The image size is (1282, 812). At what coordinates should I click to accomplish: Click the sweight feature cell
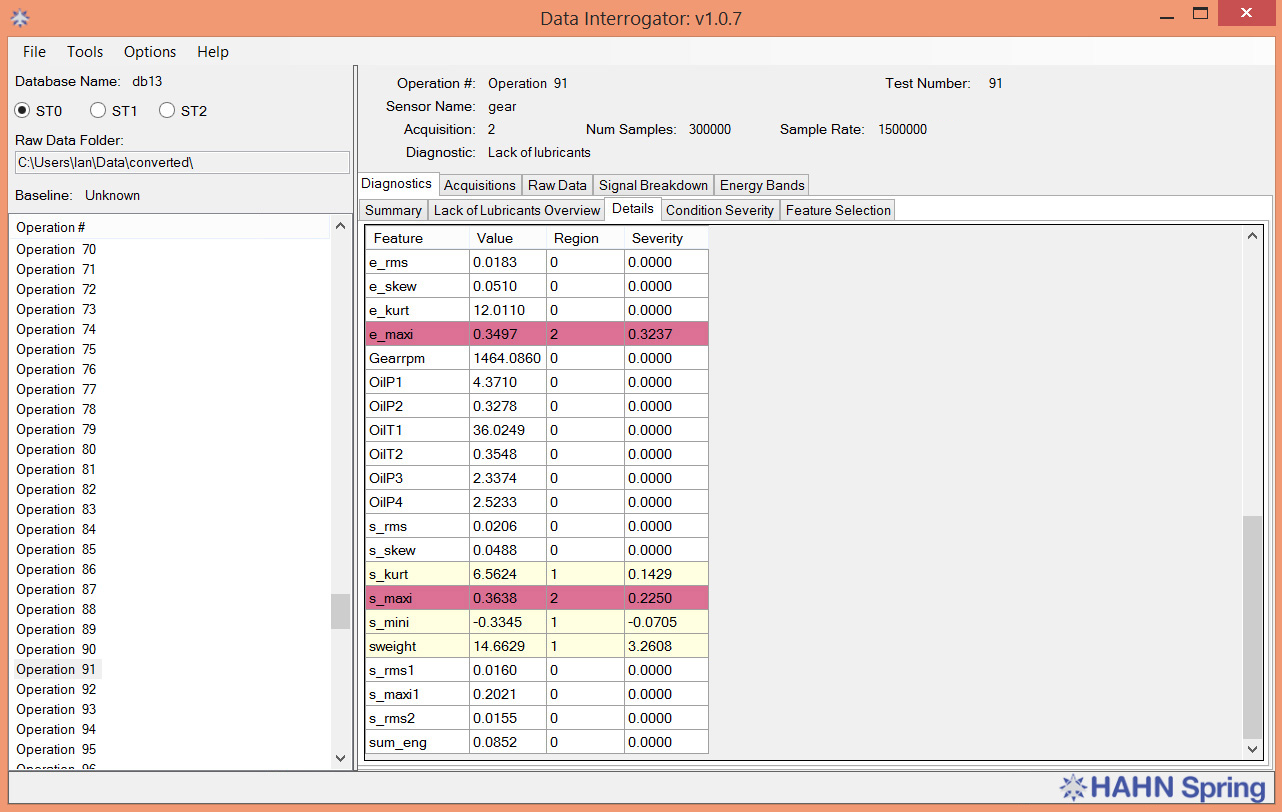417,646
